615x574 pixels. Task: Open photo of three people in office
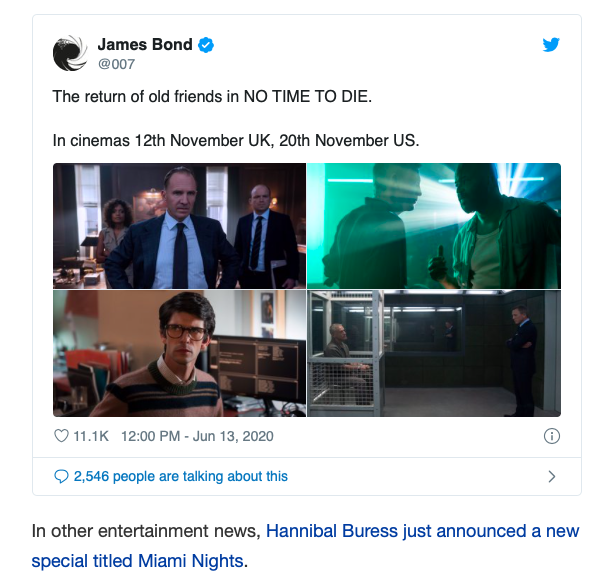tap(179, 226)
